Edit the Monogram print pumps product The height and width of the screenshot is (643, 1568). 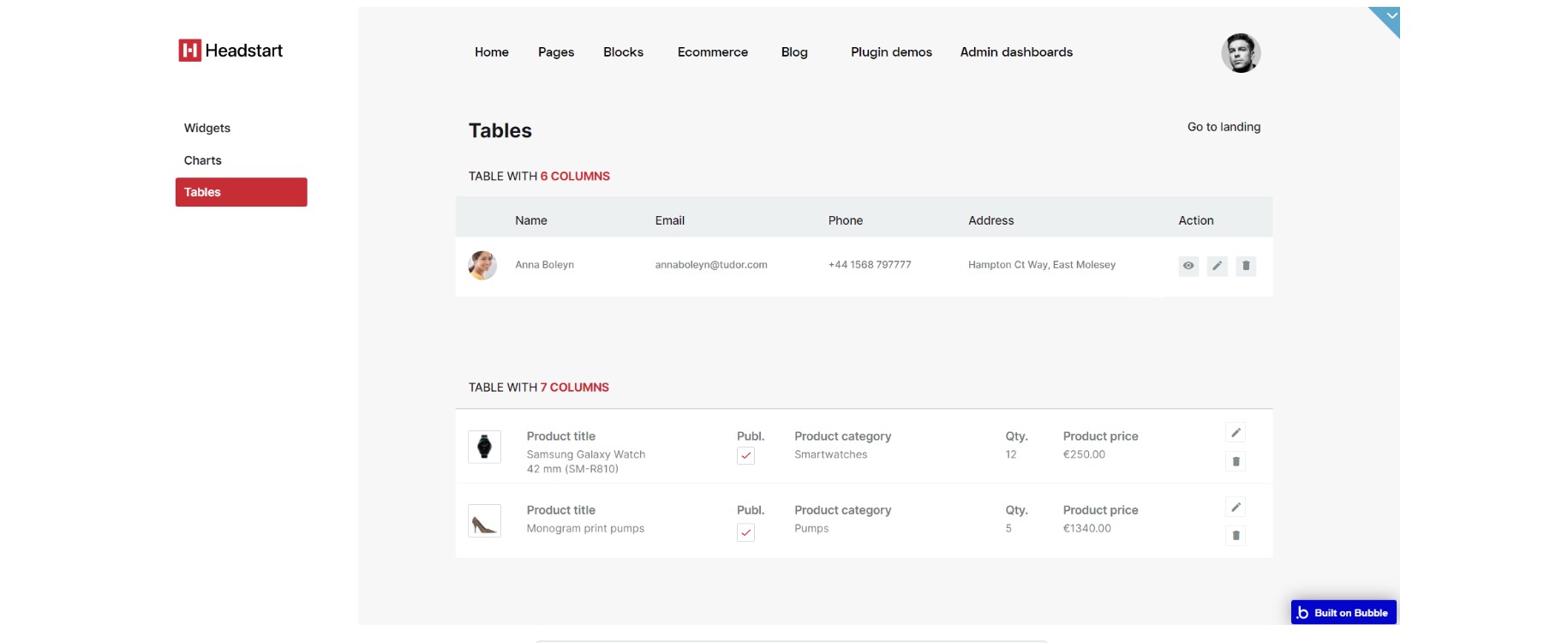pyautogui.click(x=1236, y=508)
